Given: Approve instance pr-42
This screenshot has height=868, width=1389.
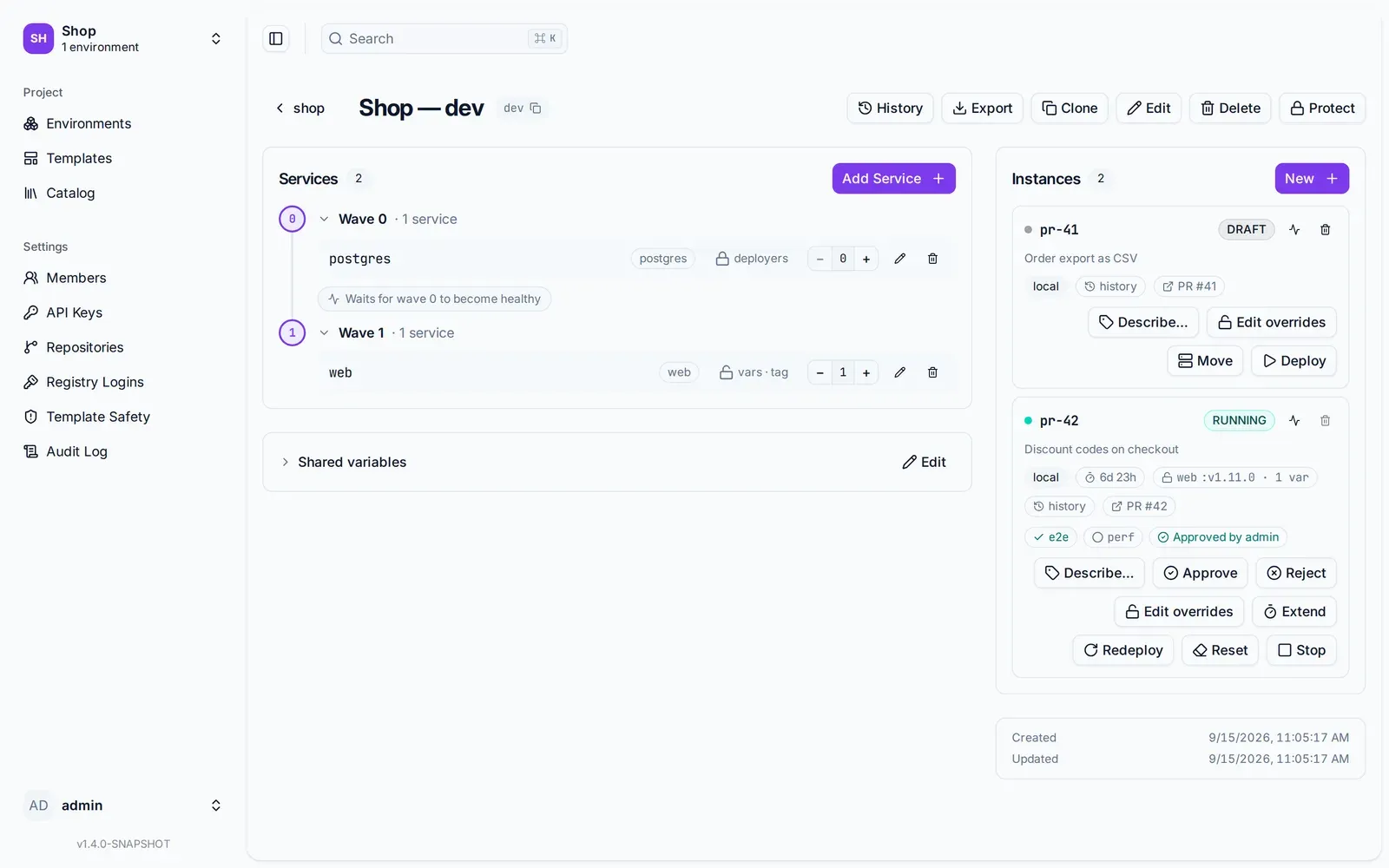Looking at the screenshot, I should 1200,573.
